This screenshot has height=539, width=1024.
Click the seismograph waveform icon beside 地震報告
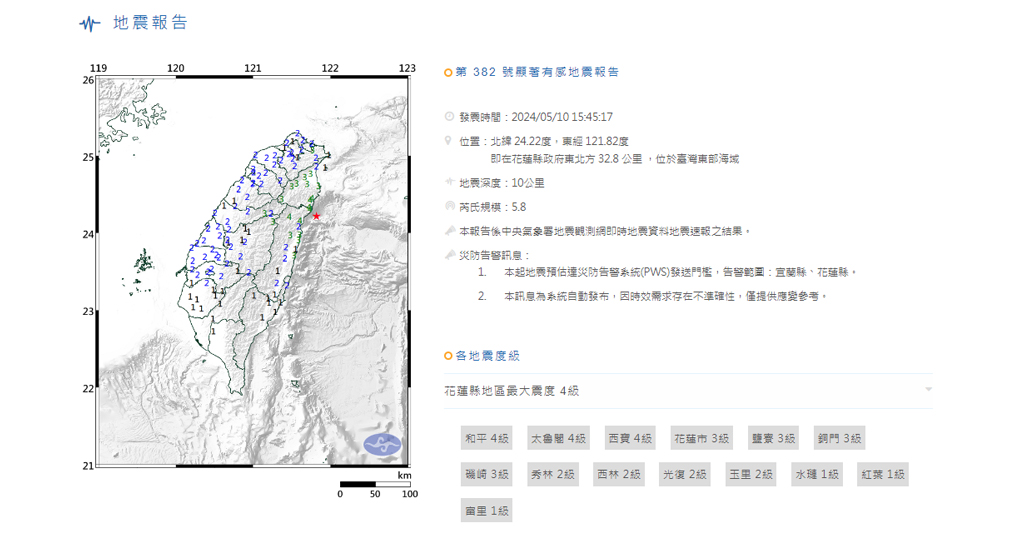(90, 23)
